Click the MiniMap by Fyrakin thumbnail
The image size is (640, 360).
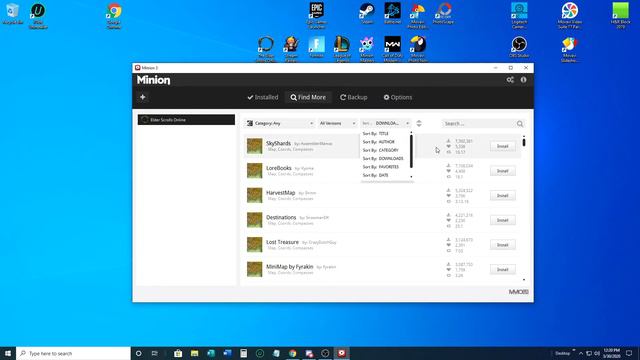[x=254, y=269]
